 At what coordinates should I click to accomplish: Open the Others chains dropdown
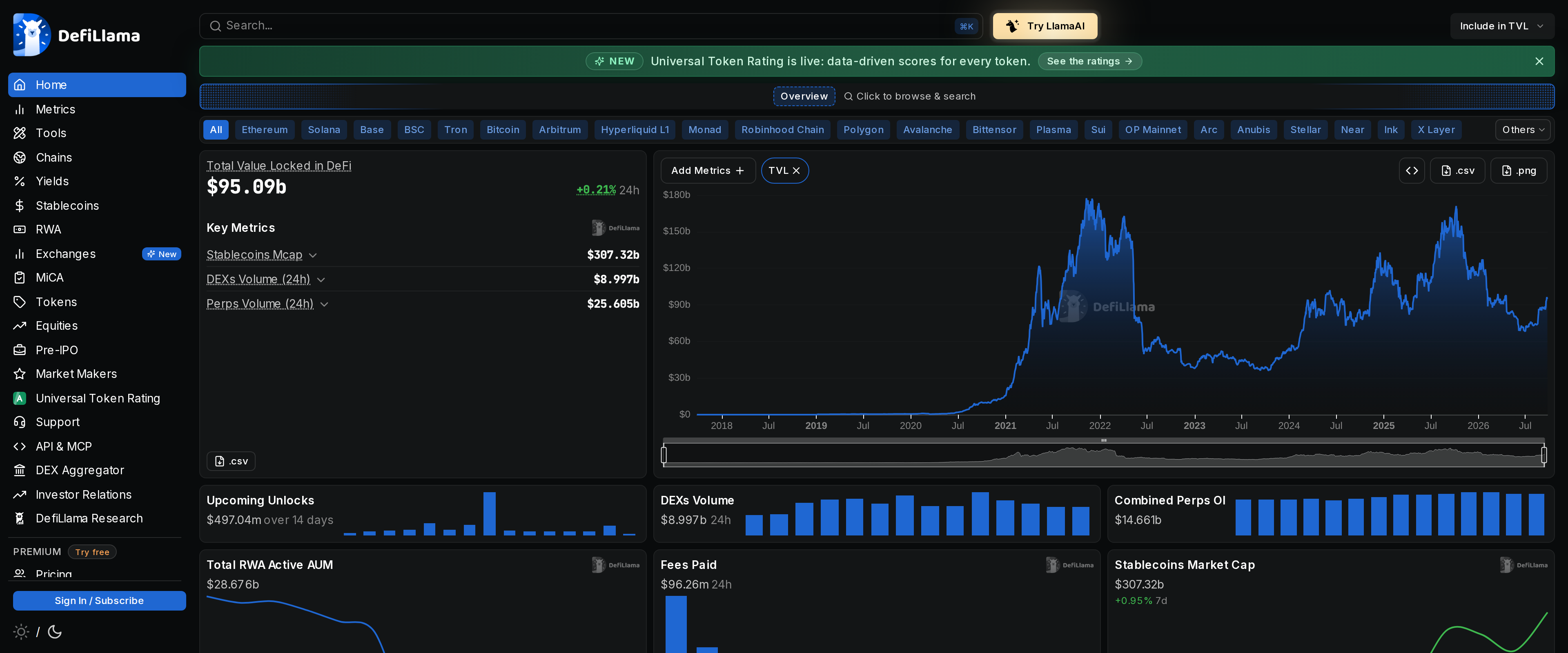pyautogui.click(x=1522, y=130)
